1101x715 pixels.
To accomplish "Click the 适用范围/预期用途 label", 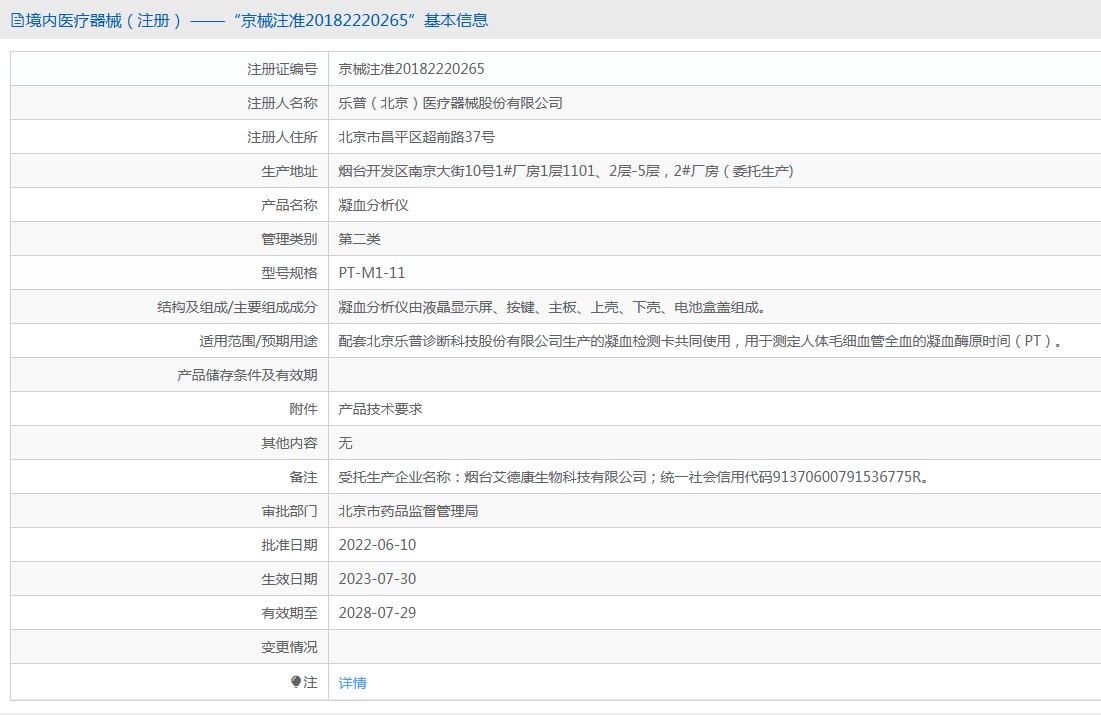I will (258, 341).
